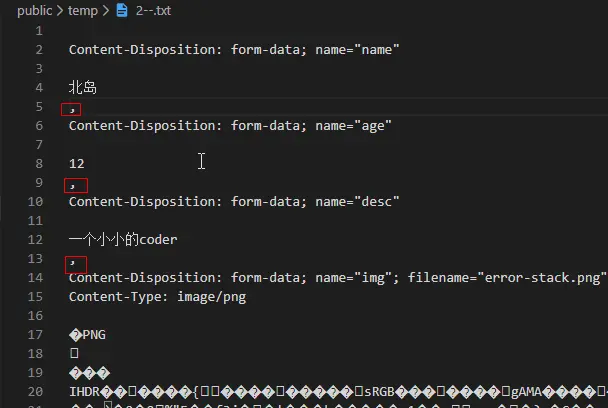Click the replacement characters on line 19
Viewport: 608px width, 408px height.
coord(90,373)
